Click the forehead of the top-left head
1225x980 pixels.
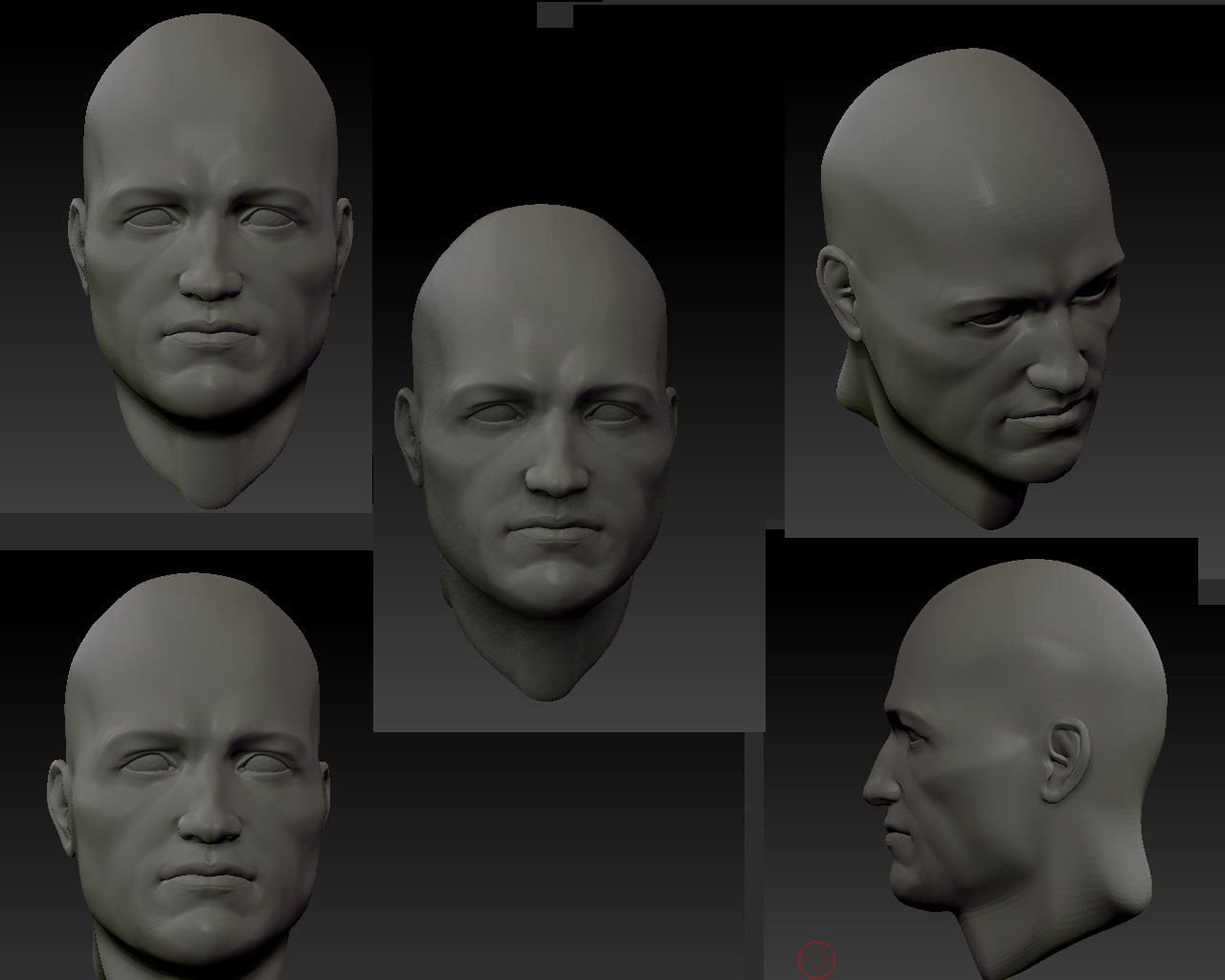(211, 105)
